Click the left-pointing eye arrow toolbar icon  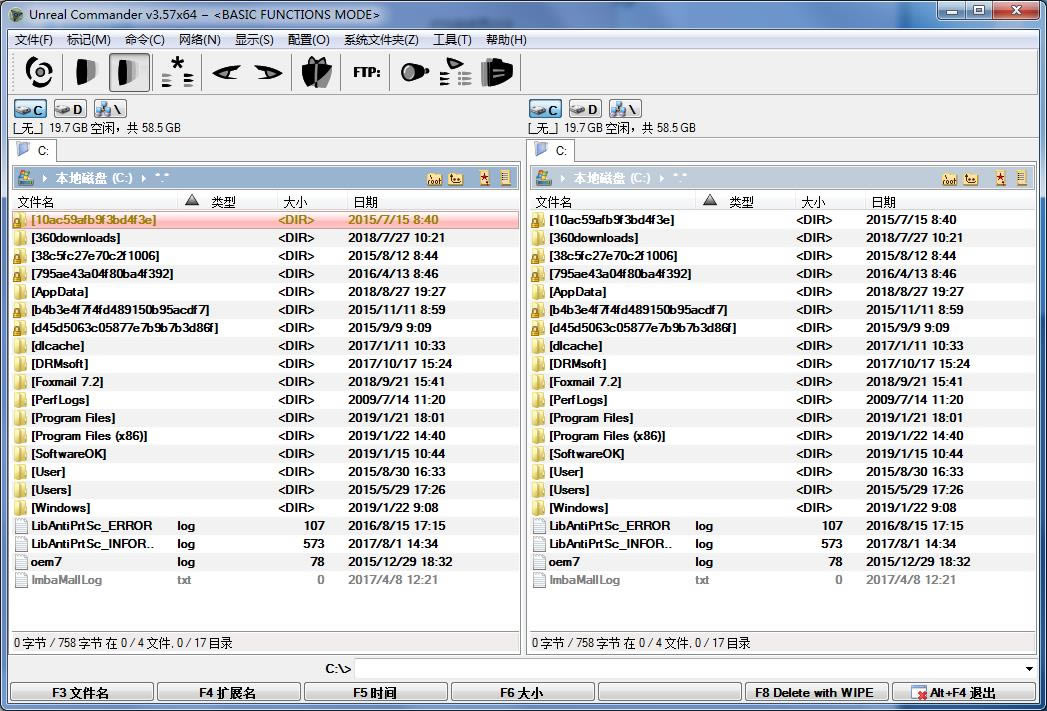coord(226,72)
